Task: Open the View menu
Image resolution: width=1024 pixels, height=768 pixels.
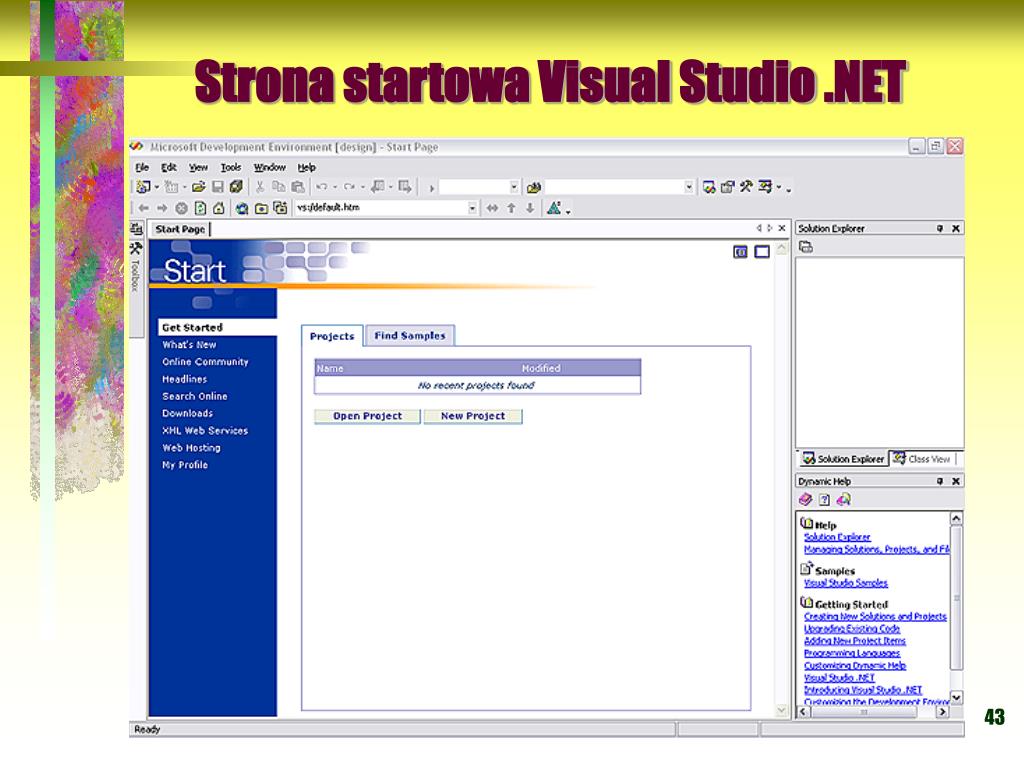Action: pos(198,167)
